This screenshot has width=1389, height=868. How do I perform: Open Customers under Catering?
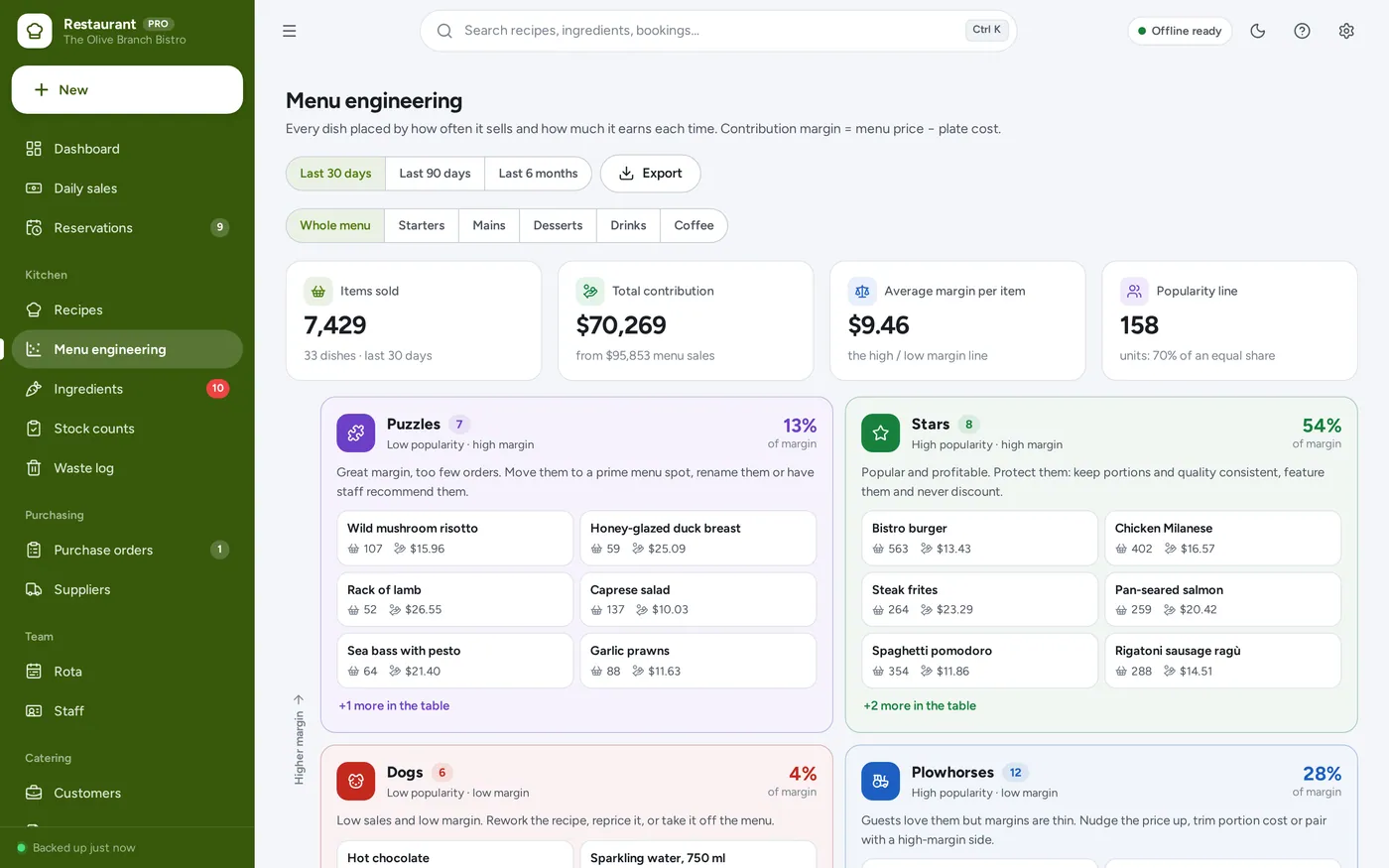[127, 793]
